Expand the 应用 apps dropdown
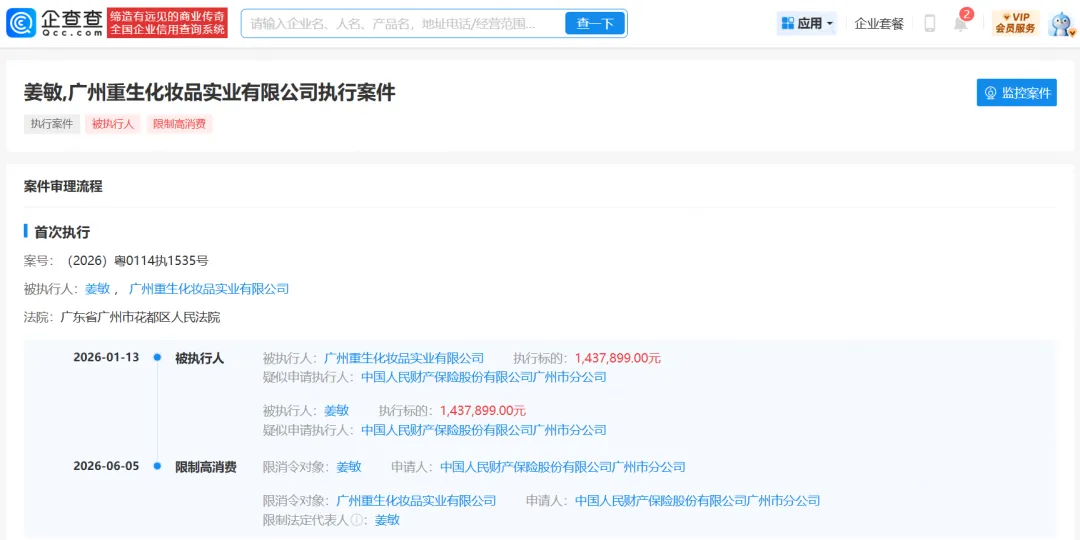Viewport: 1080px width, 540px height. 807,23
